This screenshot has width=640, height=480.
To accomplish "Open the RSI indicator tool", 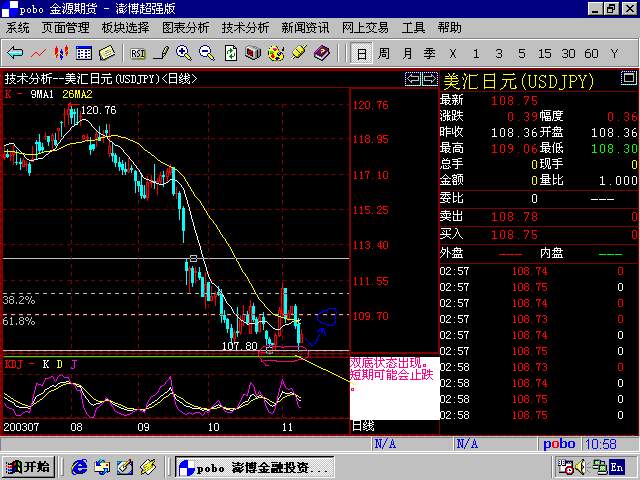I will (138, 53).
